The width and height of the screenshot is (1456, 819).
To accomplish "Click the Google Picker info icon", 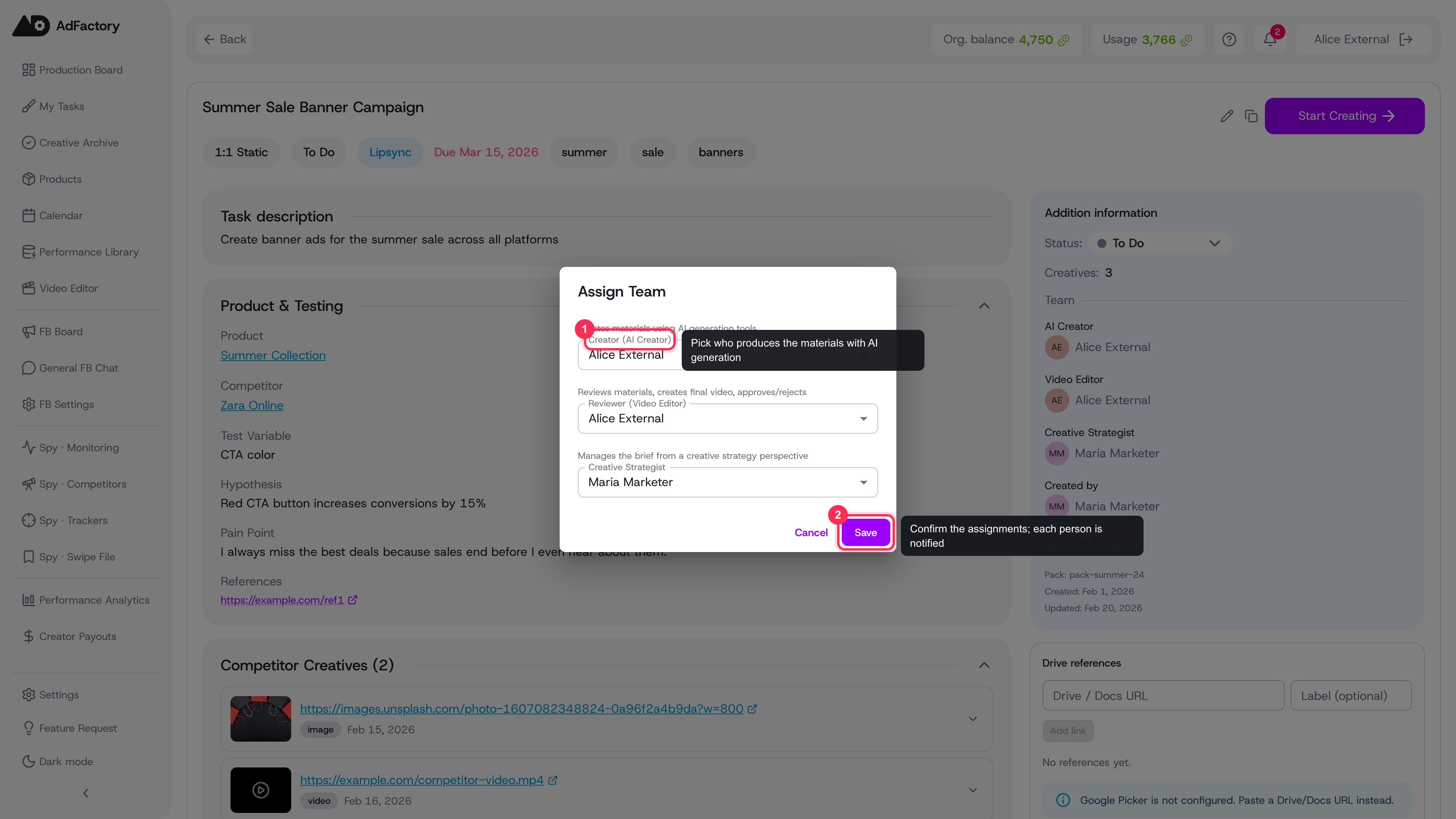I will click(x=1063, y=801).
